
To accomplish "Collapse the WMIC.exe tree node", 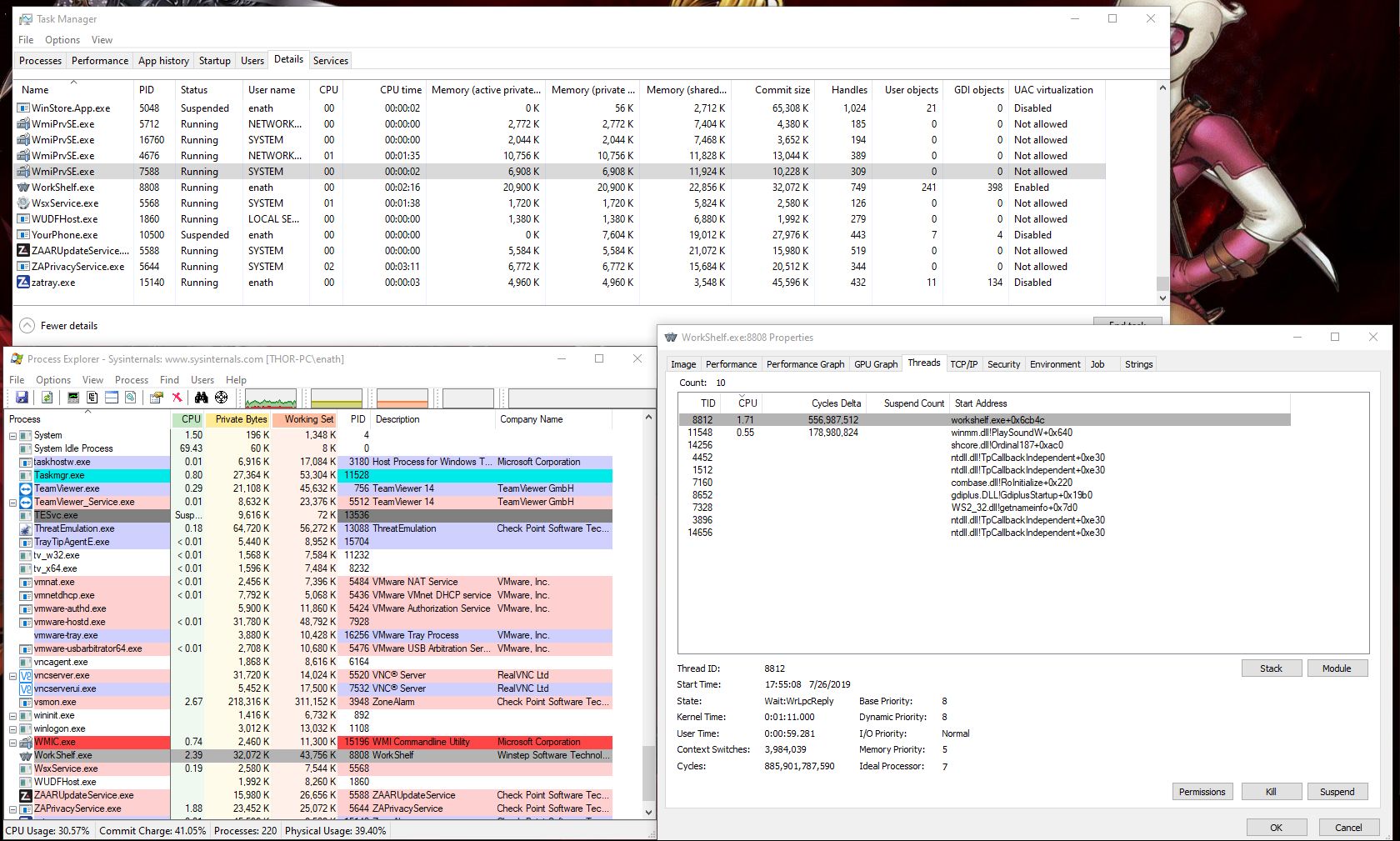I will (12, 742).
